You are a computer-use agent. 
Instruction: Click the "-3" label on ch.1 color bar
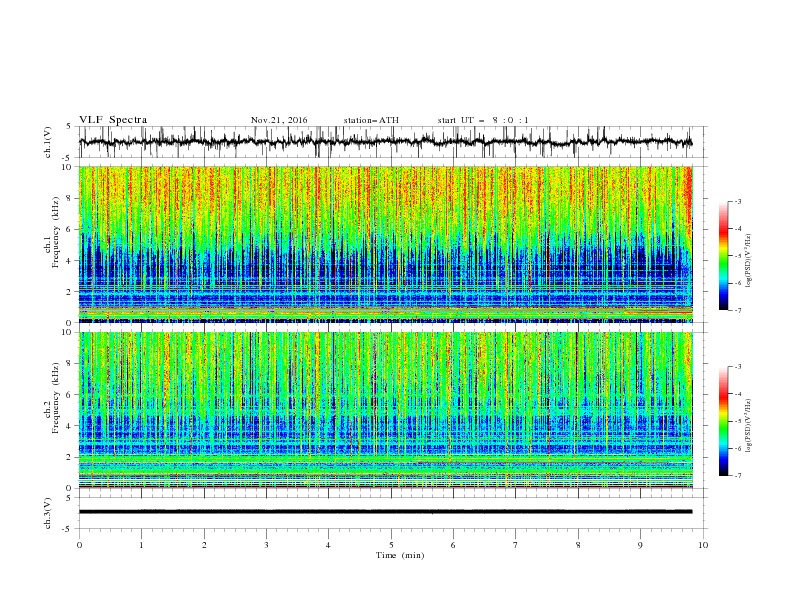tap(738, 201)
